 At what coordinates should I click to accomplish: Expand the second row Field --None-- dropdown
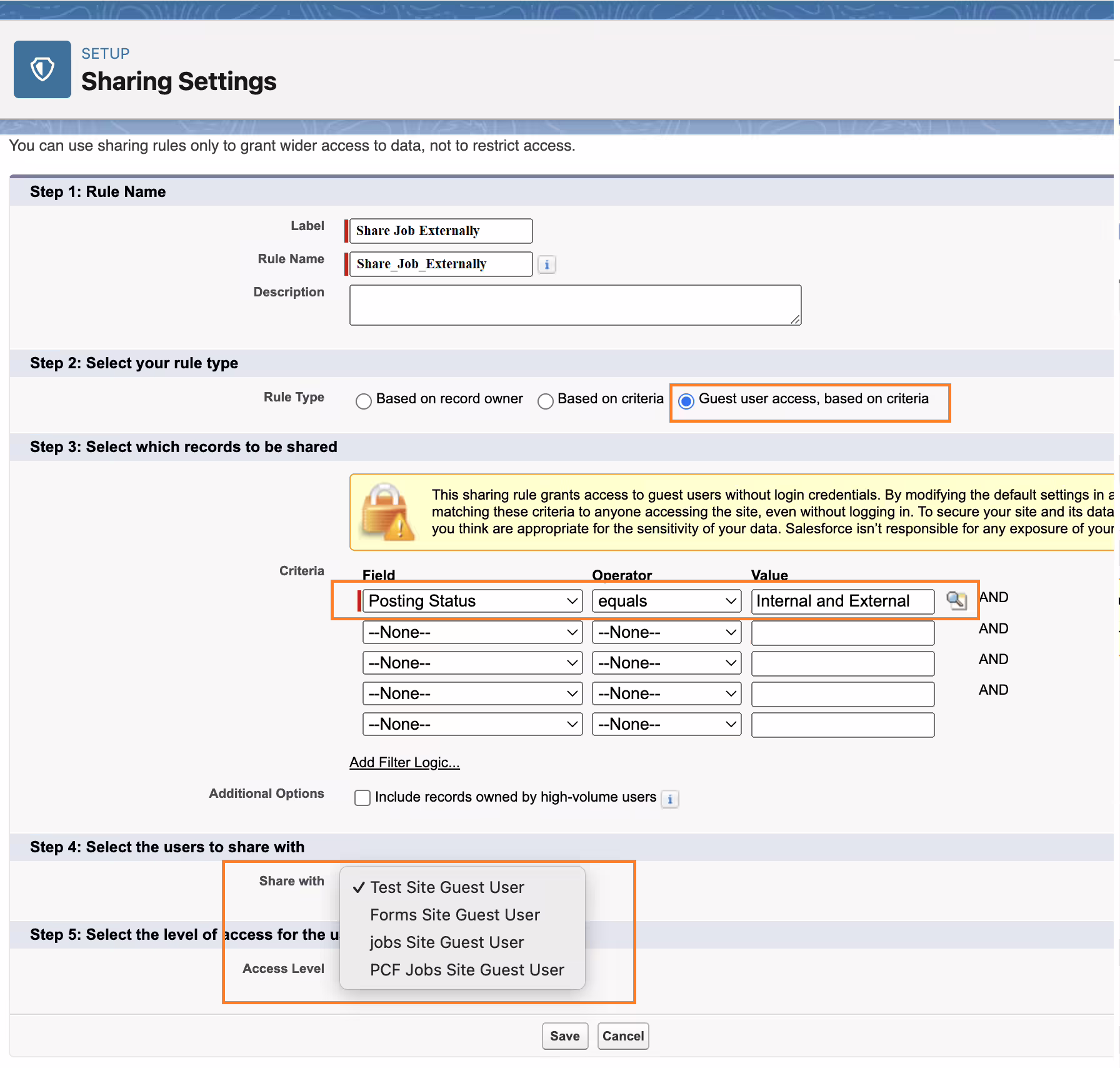472,632
